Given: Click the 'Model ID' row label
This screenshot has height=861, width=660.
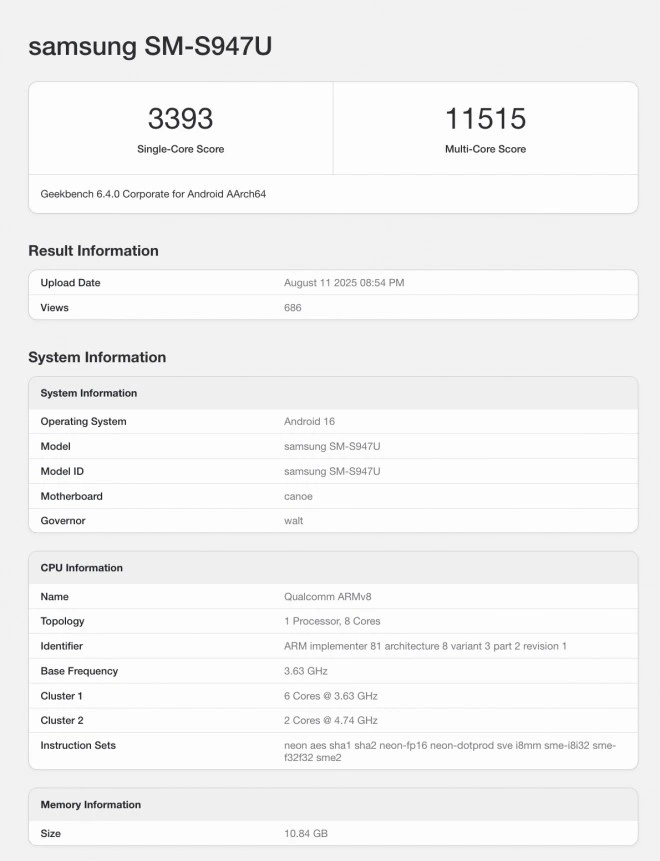Looking at the screenshot, I should [x=62, y=471].
